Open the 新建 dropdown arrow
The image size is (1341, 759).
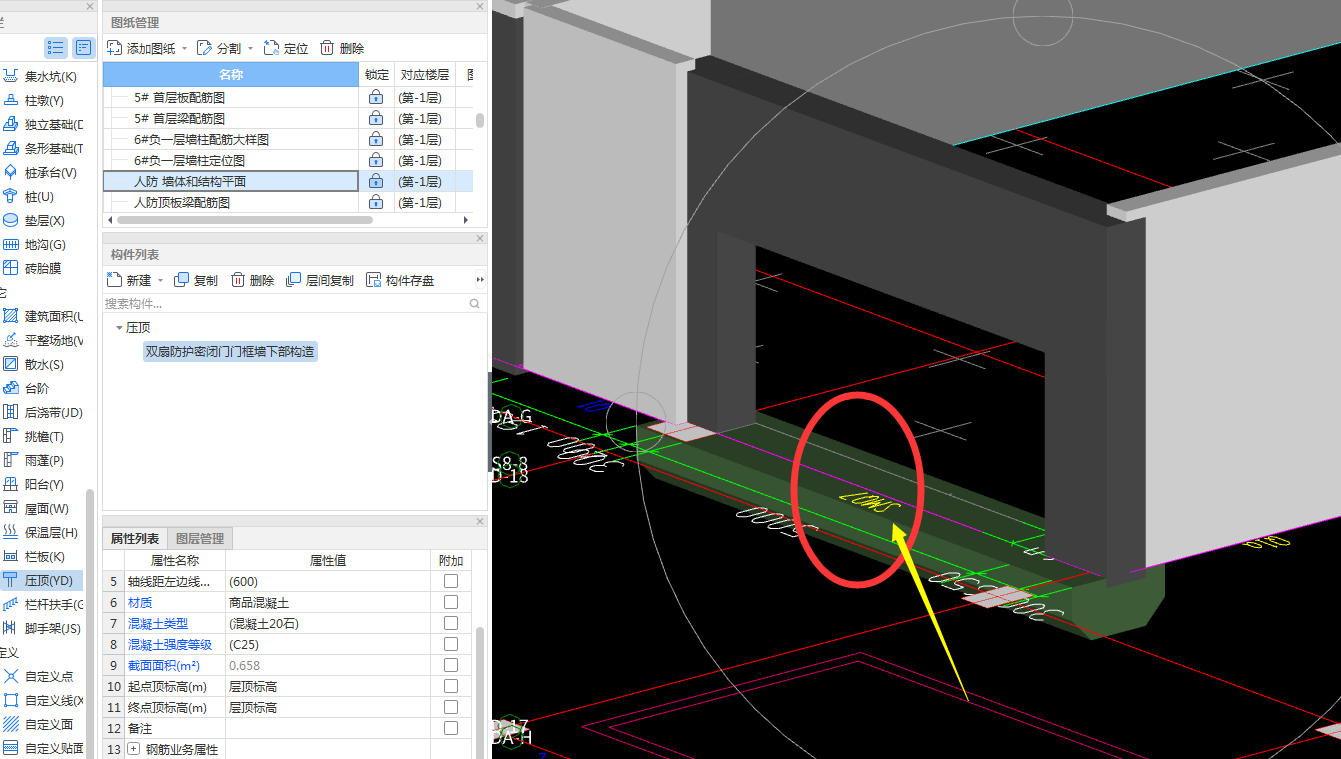160,280
